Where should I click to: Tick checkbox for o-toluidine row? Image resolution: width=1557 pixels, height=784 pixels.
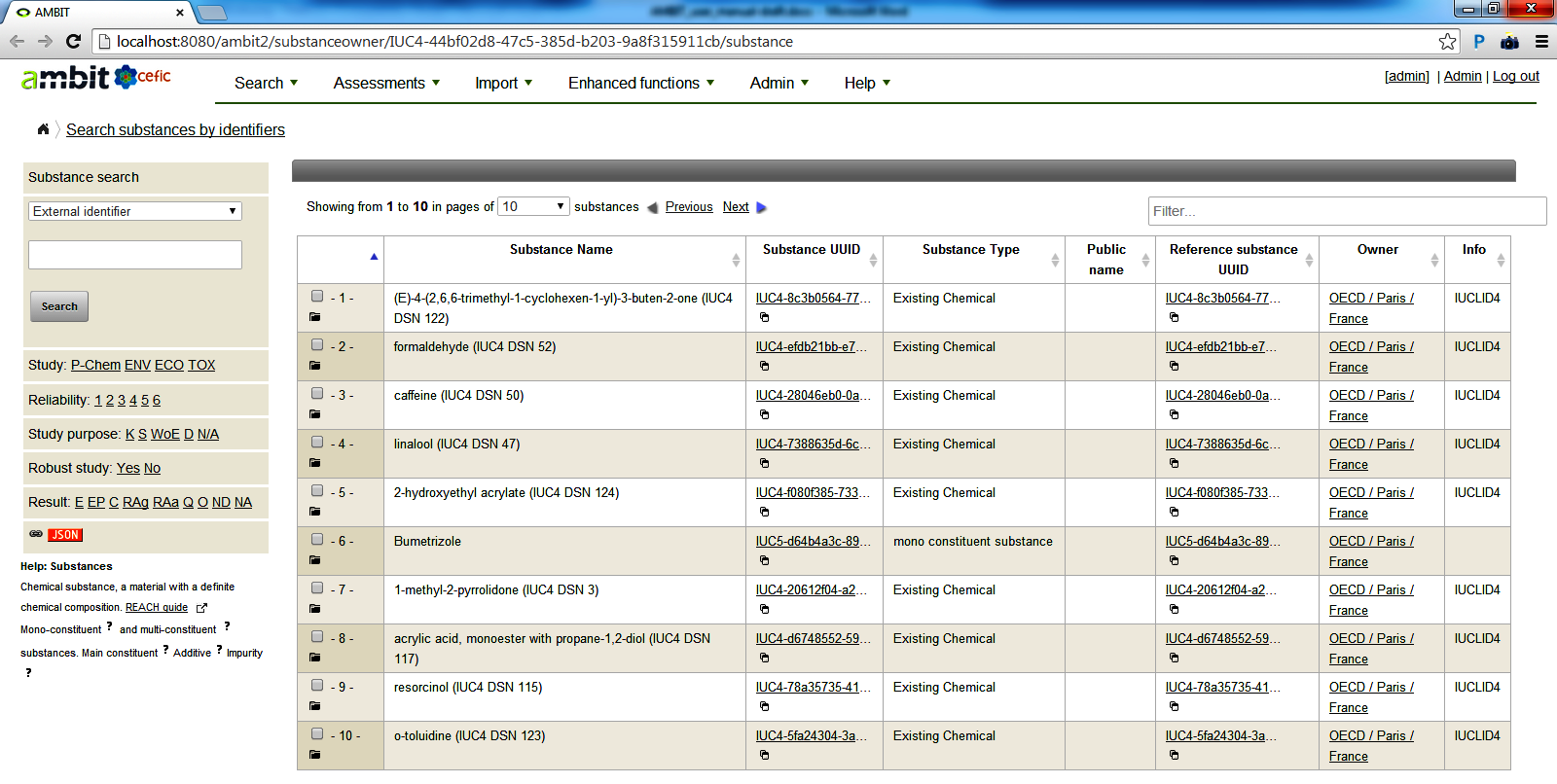(317, 733)
